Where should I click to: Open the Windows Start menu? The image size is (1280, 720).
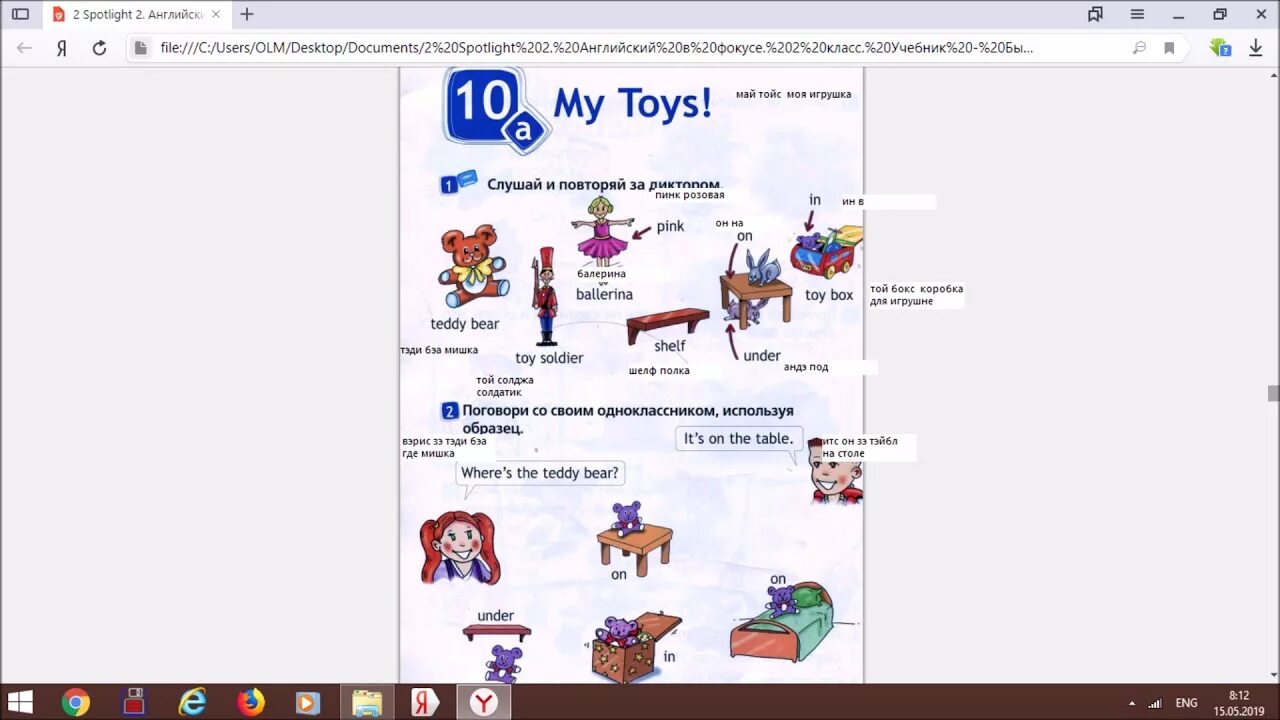(20, 702)
